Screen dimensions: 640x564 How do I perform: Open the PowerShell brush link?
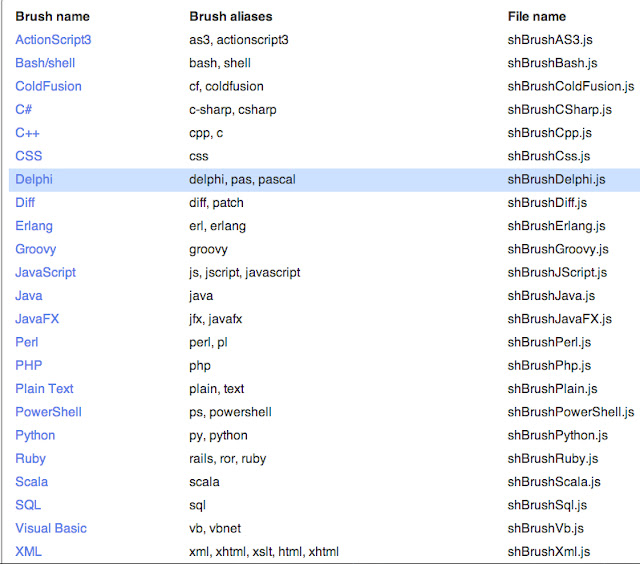49,412
